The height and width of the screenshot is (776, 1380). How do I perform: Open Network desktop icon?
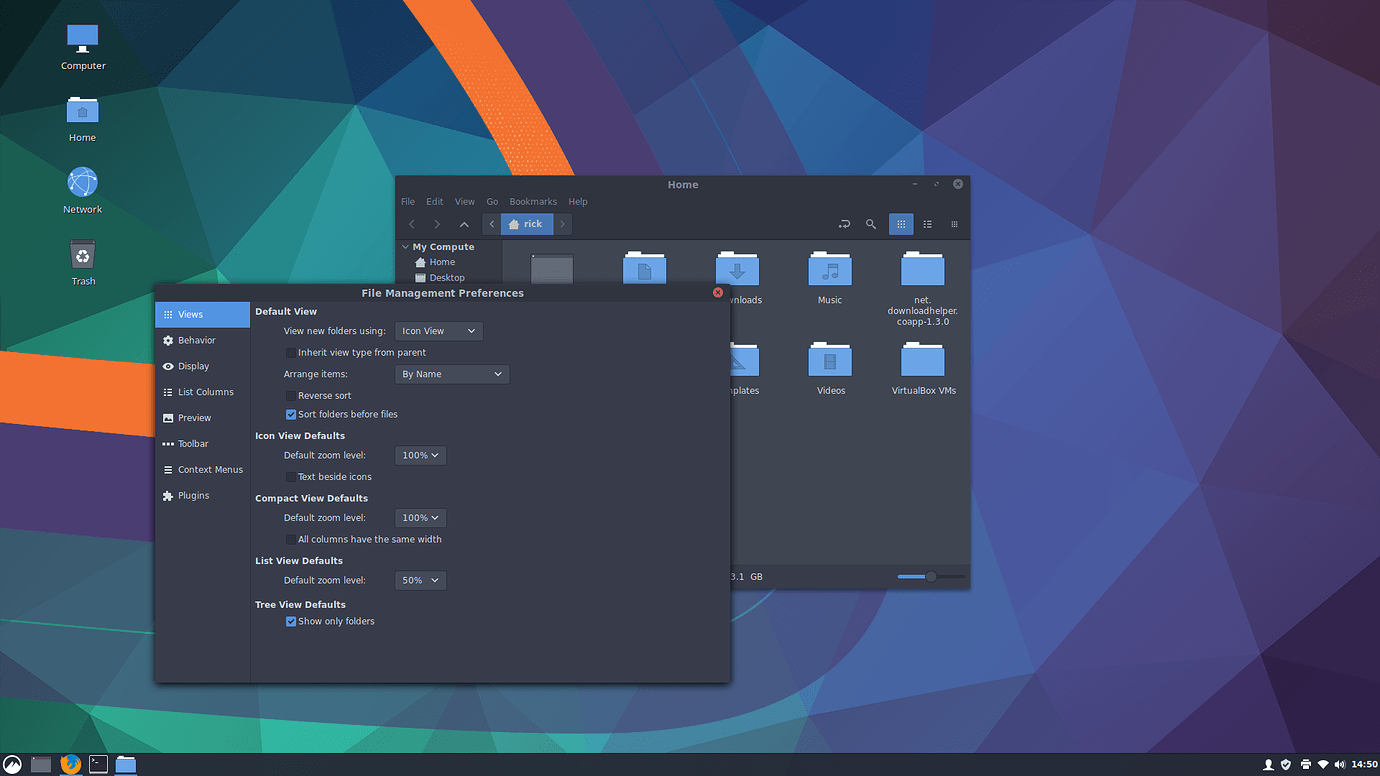pos(83,191)
